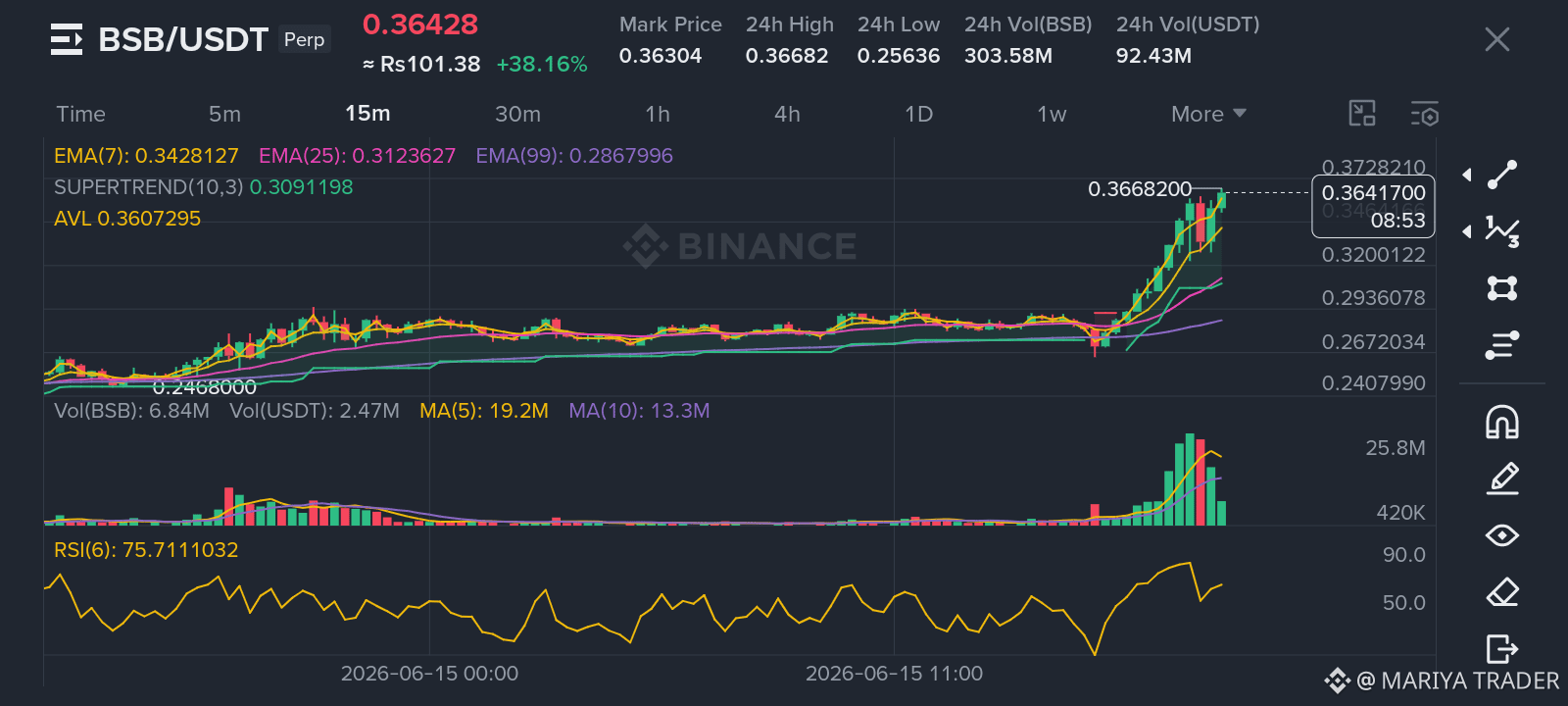Select the trend line drawing tool
This screenshot has width=1568, height=706.
click(1502, 175)
